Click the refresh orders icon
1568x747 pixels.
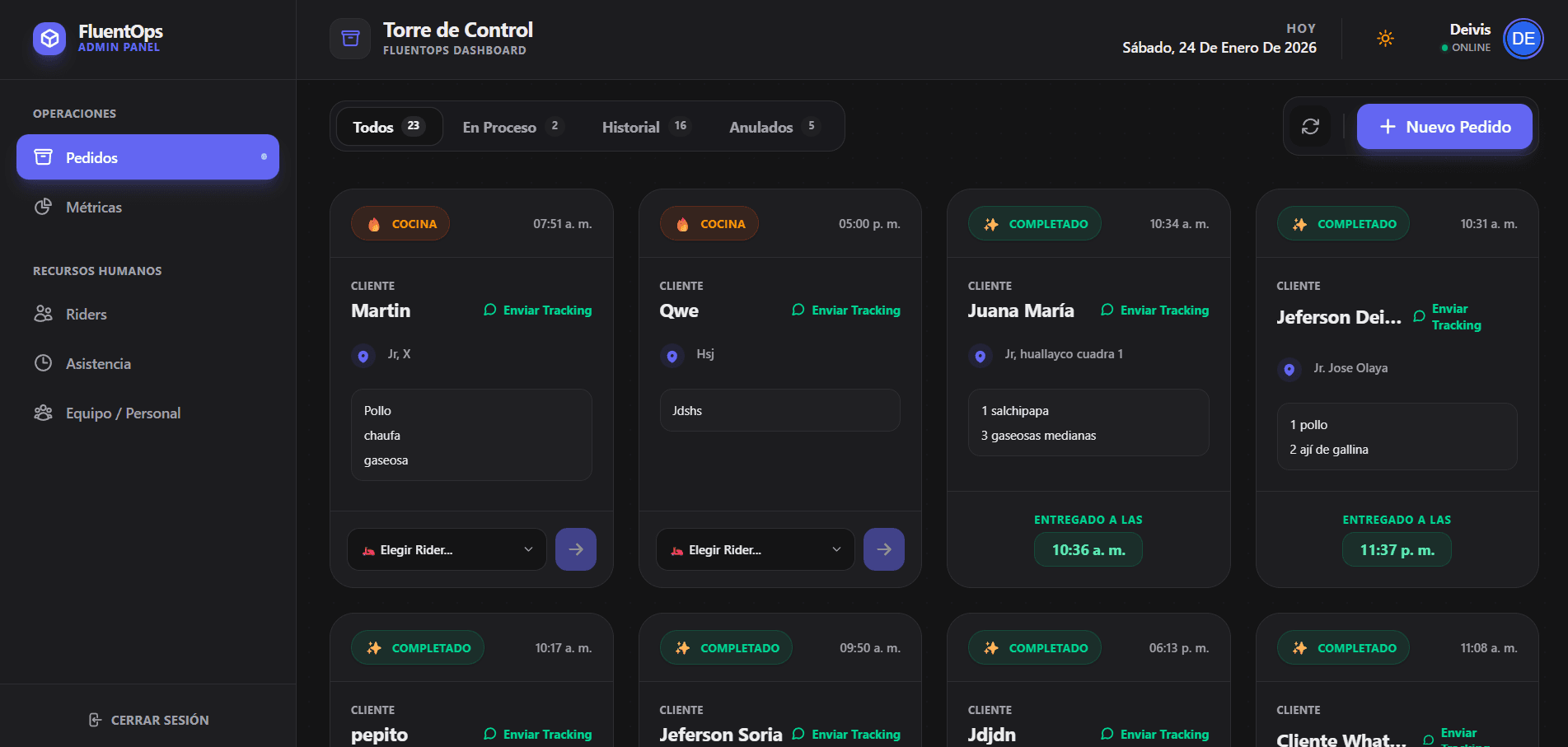click(1310, 126)
